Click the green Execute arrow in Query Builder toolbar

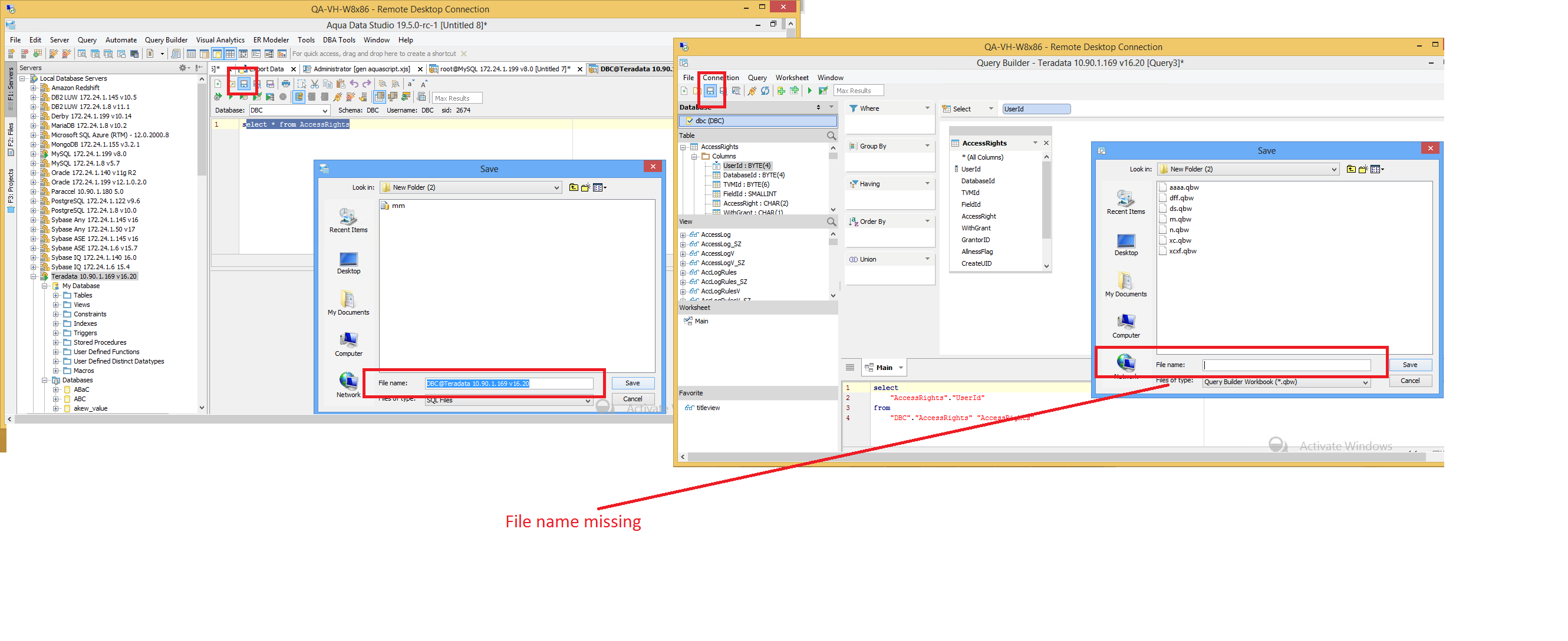click(x=809, y=91)
